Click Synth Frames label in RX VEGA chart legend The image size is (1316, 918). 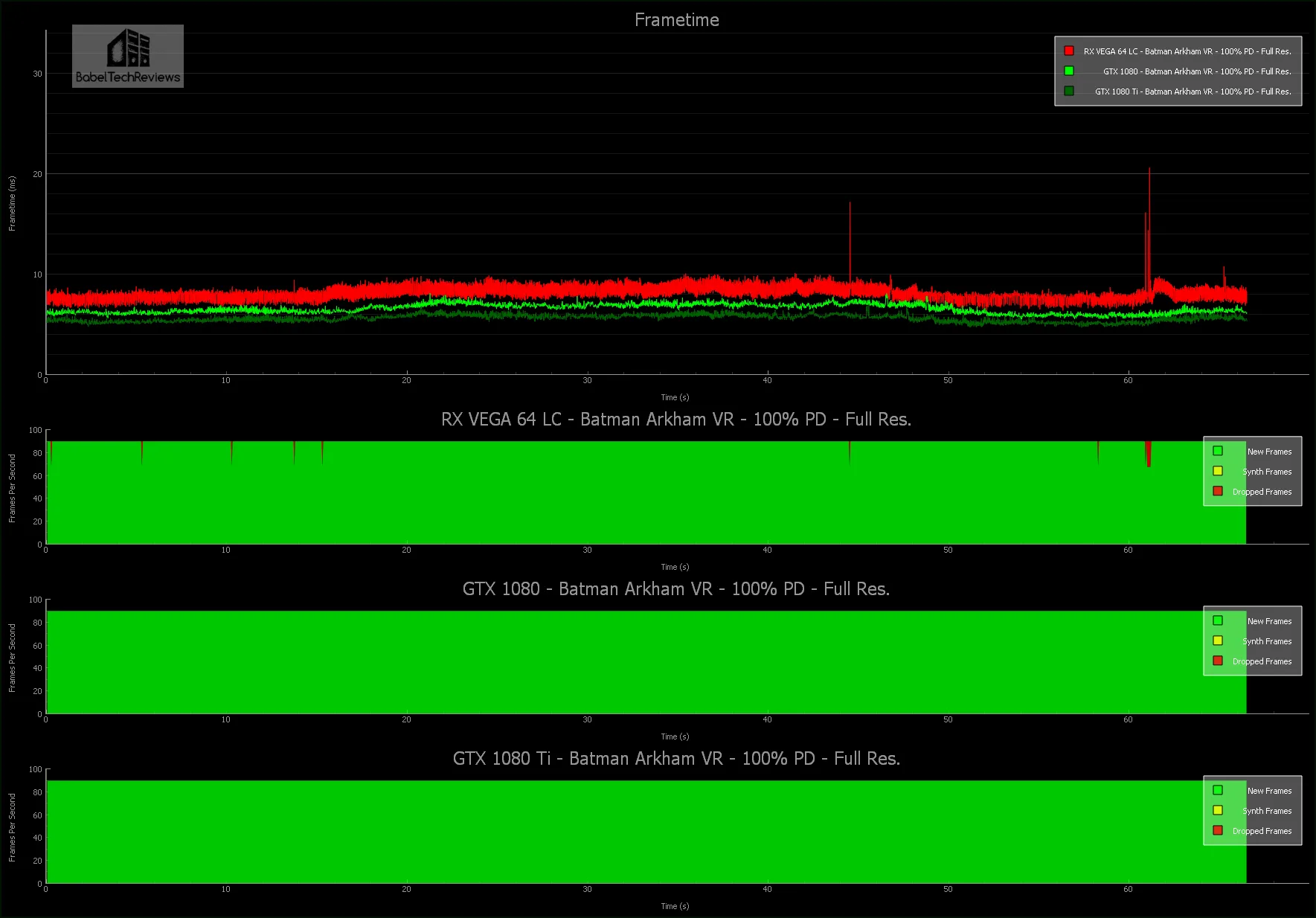point(1267,472)
